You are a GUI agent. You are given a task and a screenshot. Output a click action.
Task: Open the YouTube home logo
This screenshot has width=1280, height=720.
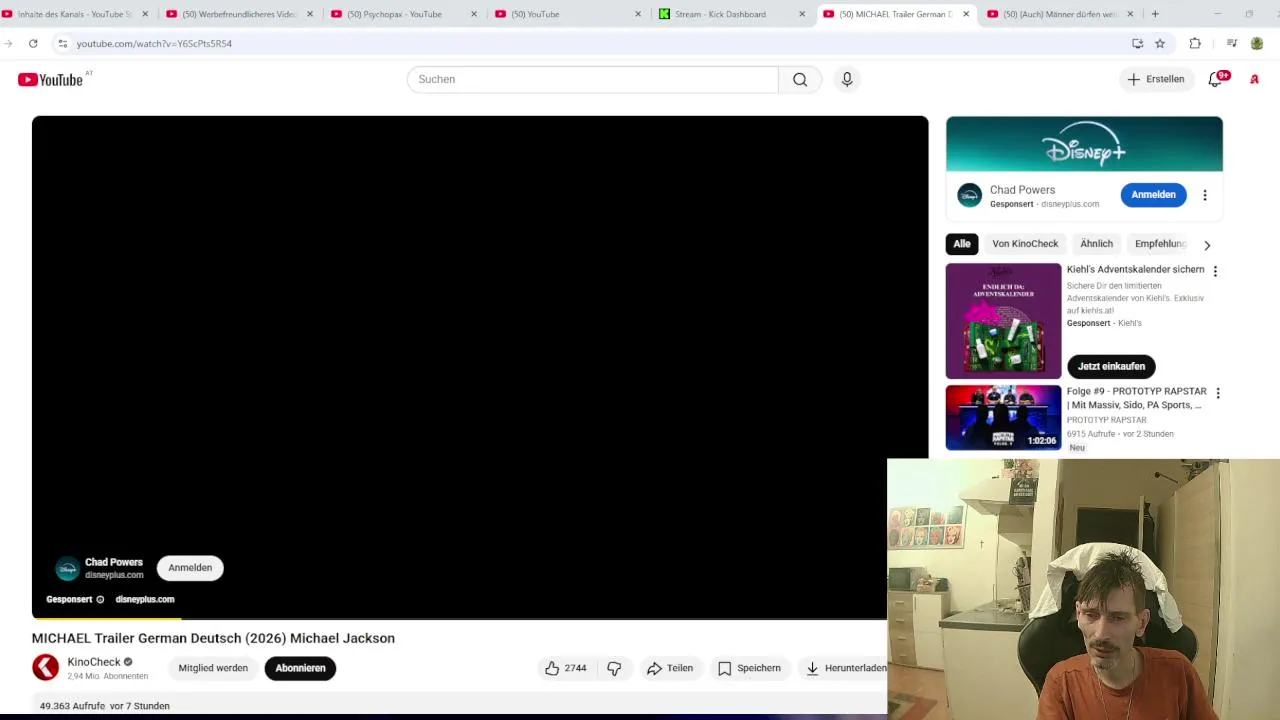(50, 80)
